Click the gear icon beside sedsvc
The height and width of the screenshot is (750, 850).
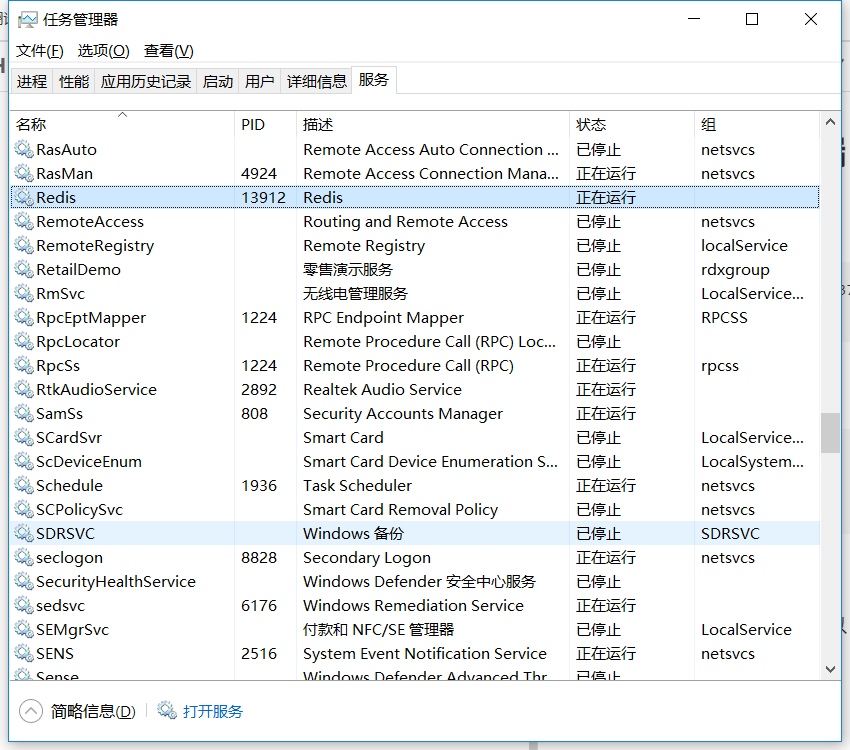pos(24,605)
